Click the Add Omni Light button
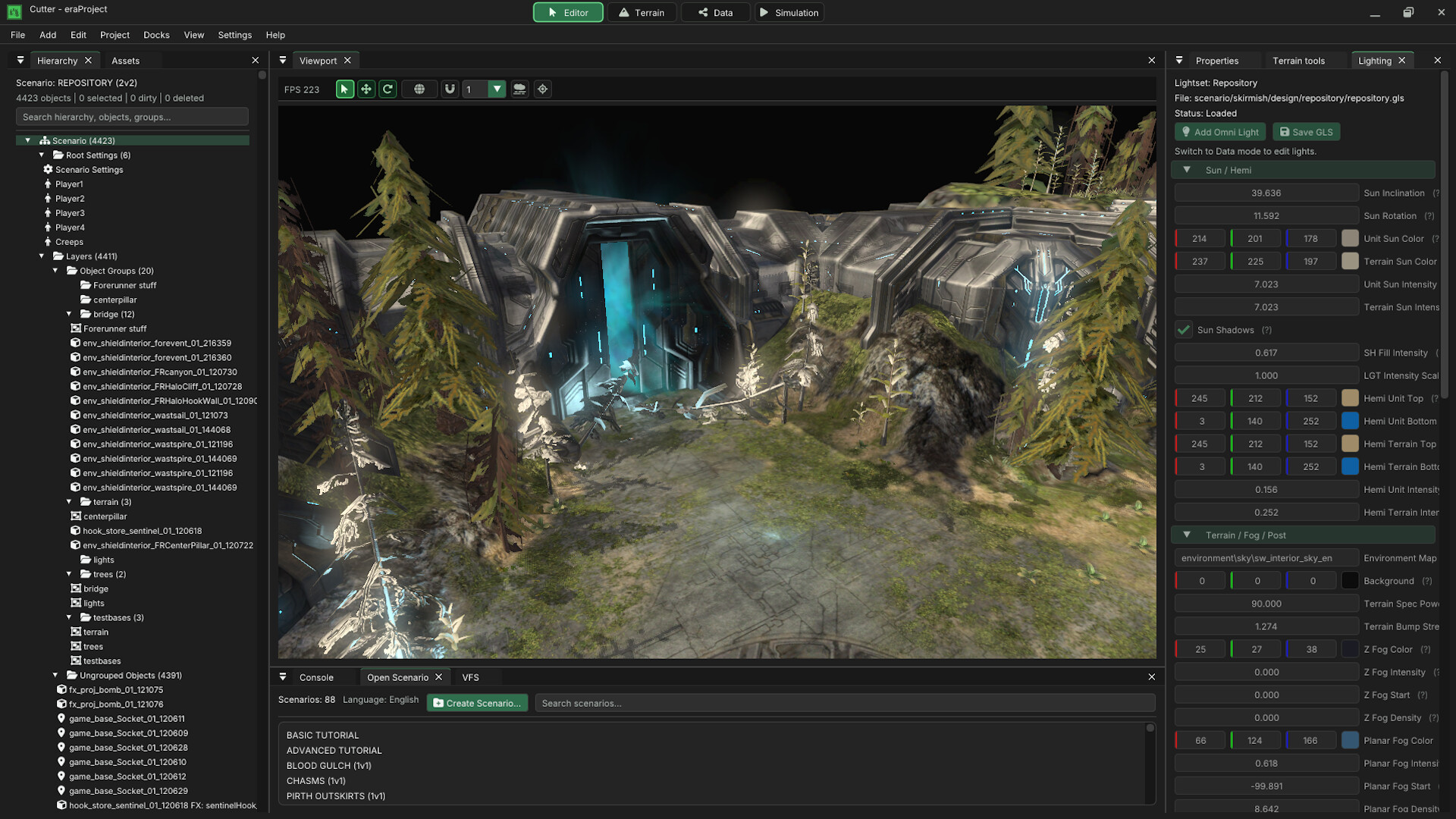This screenshot has width=1456, height=819. 1220,132
